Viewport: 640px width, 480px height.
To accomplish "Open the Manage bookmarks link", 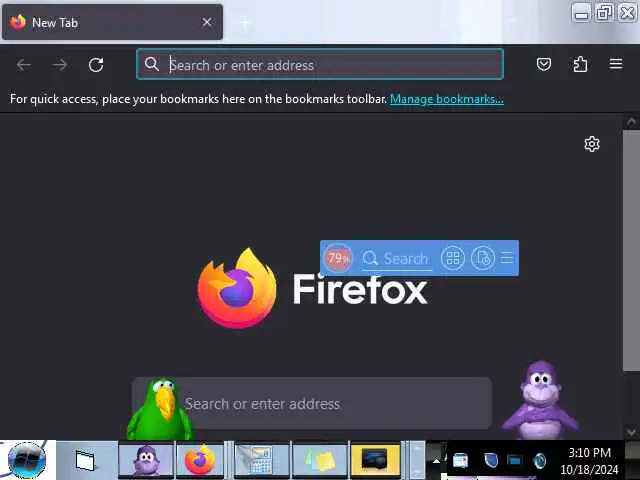I will [447, 99].
